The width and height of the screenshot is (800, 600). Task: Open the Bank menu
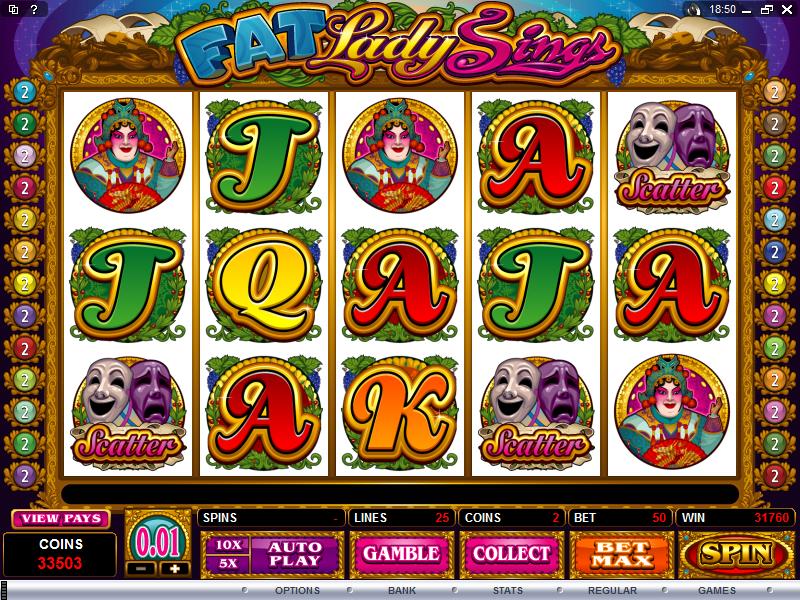[x=402, y=590]
